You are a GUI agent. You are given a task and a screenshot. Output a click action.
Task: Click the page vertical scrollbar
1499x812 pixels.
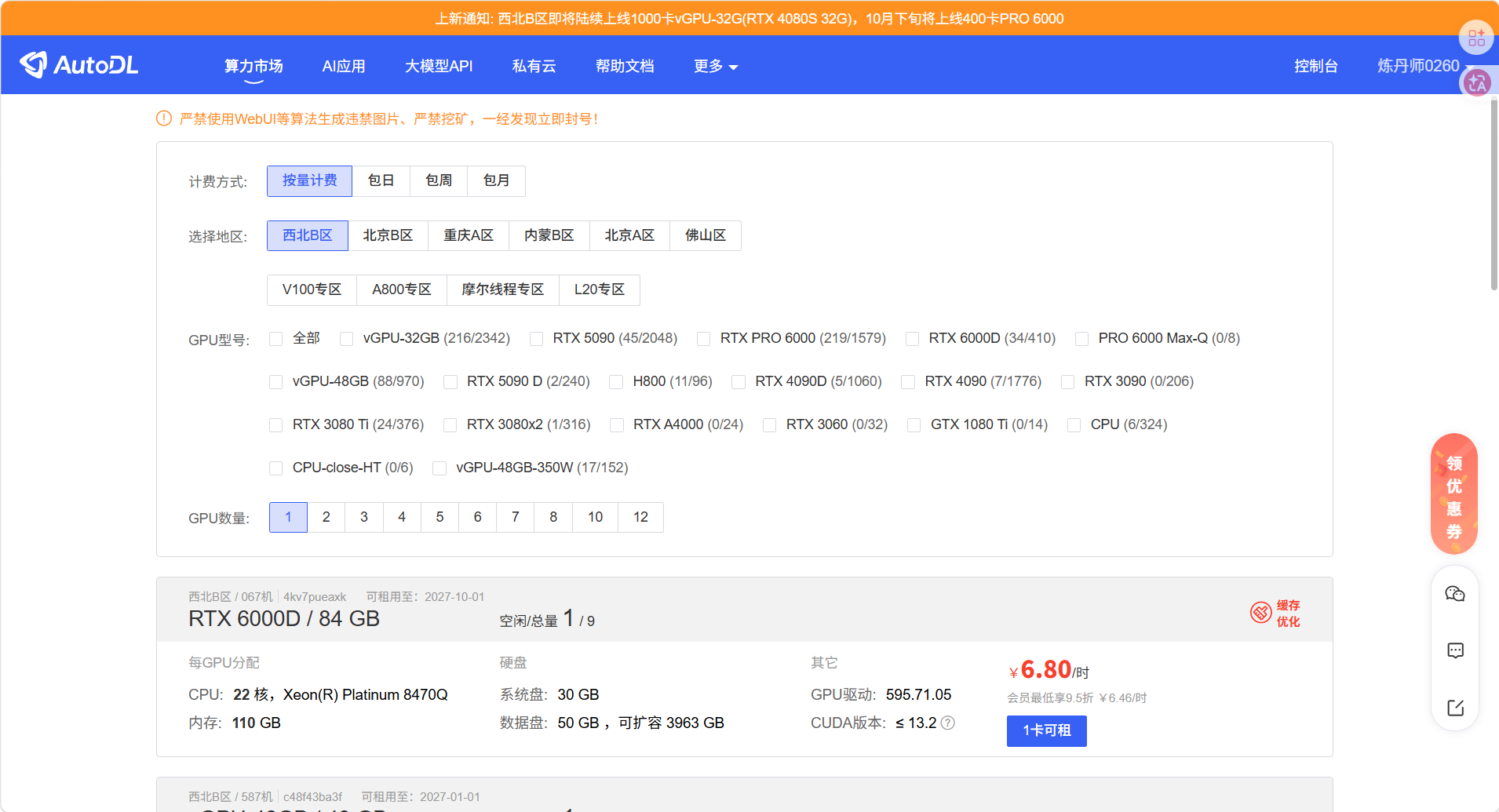click(1494, 194)
